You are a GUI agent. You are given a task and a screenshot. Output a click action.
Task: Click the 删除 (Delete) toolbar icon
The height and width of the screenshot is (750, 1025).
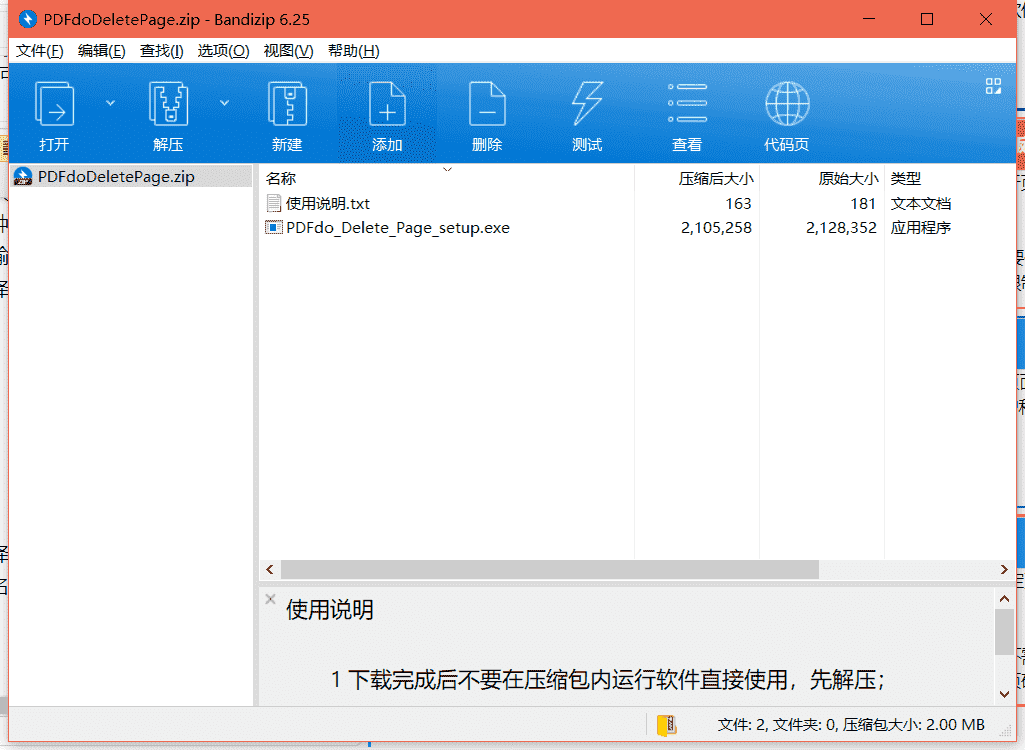[487, 103]
